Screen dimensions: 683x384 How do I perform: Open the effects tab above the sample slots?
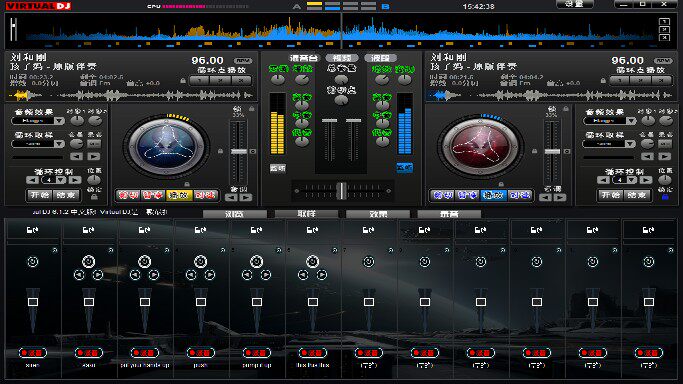[378, 214]
